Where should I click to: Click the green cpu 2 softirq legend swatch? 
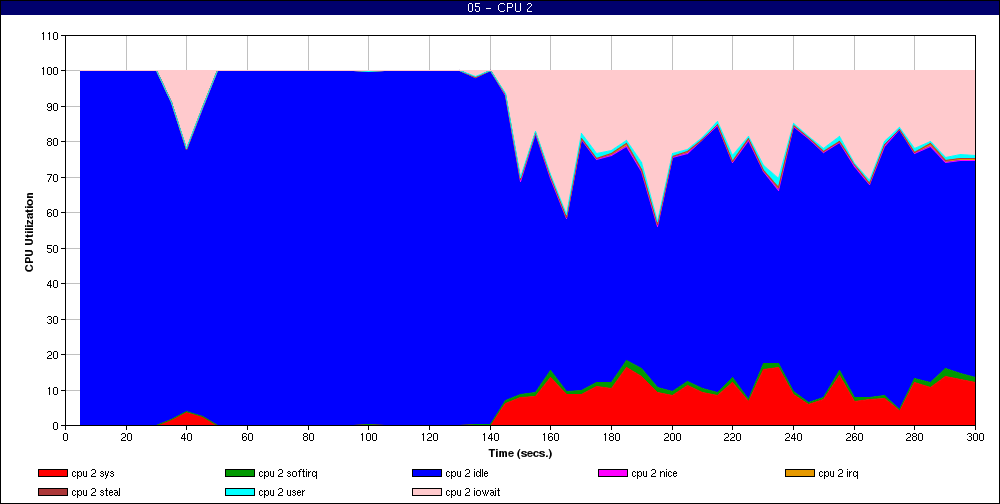point(239,473)
